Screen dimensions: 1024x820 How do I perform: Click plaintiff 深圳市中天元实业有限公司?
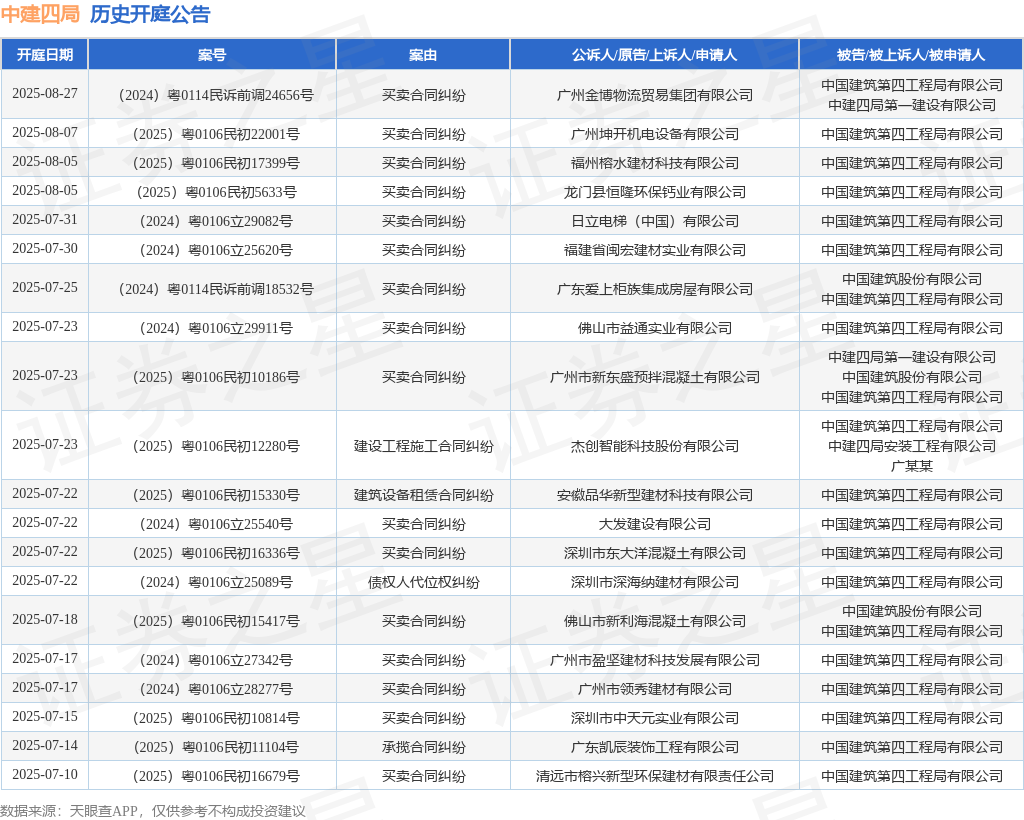click(x=654, y=719)
